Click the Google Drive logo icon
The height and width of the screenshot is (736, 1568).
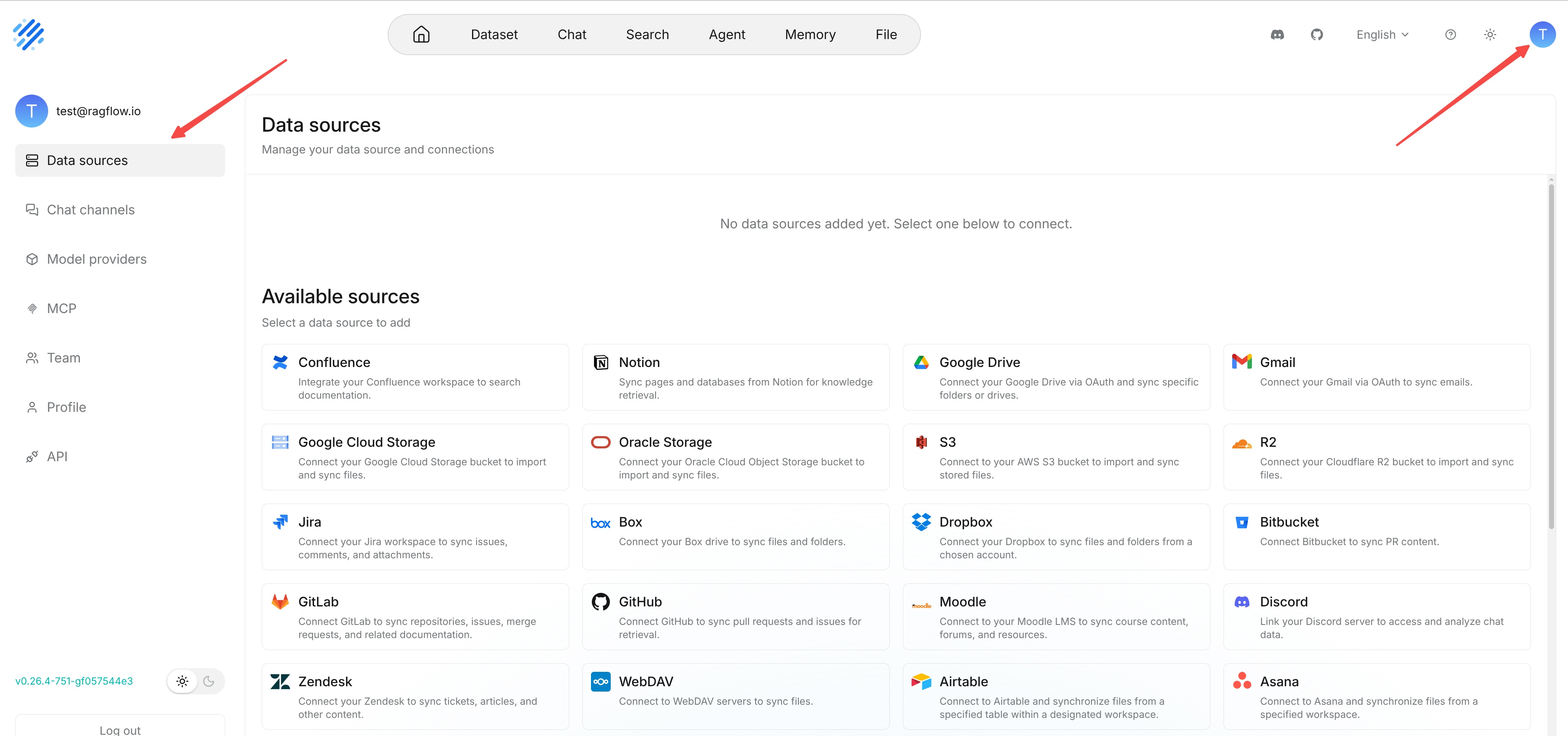[921, 362]
